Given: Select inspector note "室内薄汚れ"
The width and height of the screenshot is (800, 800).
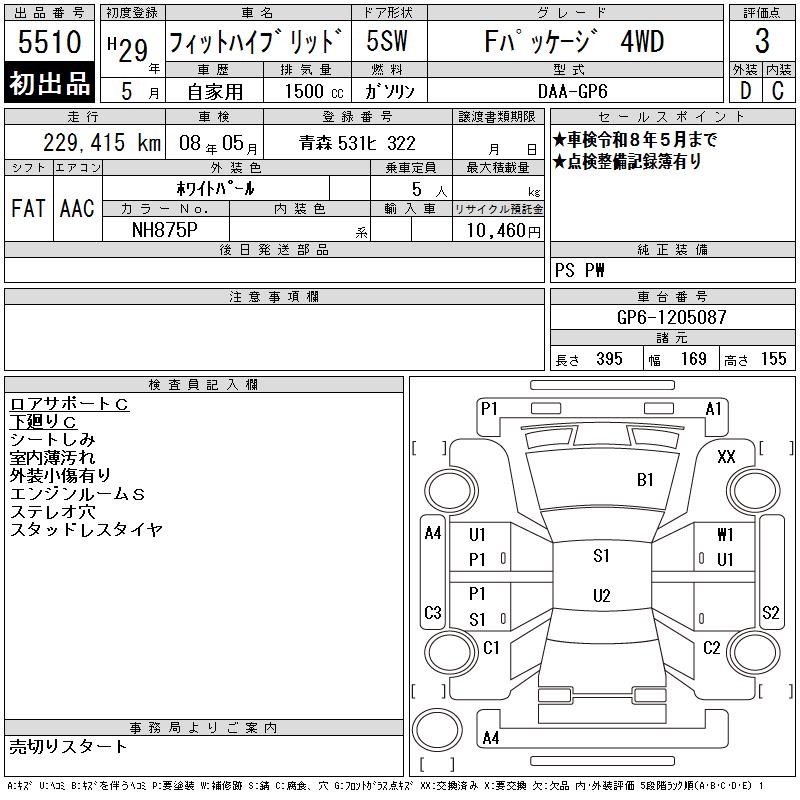Looking at the screenshot, I should pos(53,458).
